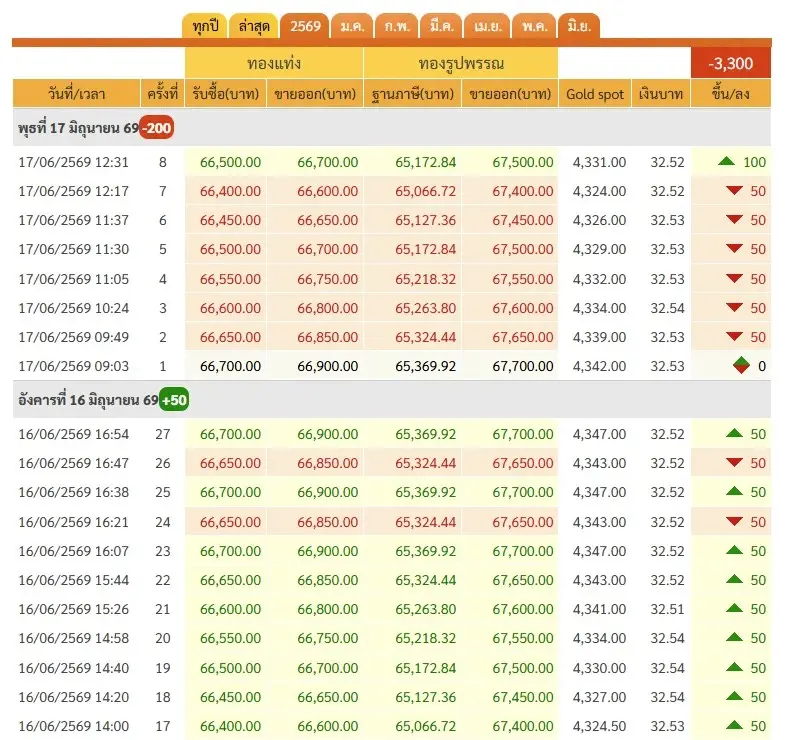785x740 pixels.
Task: Click the วันที่/เวลา column header
Action: 76,94
